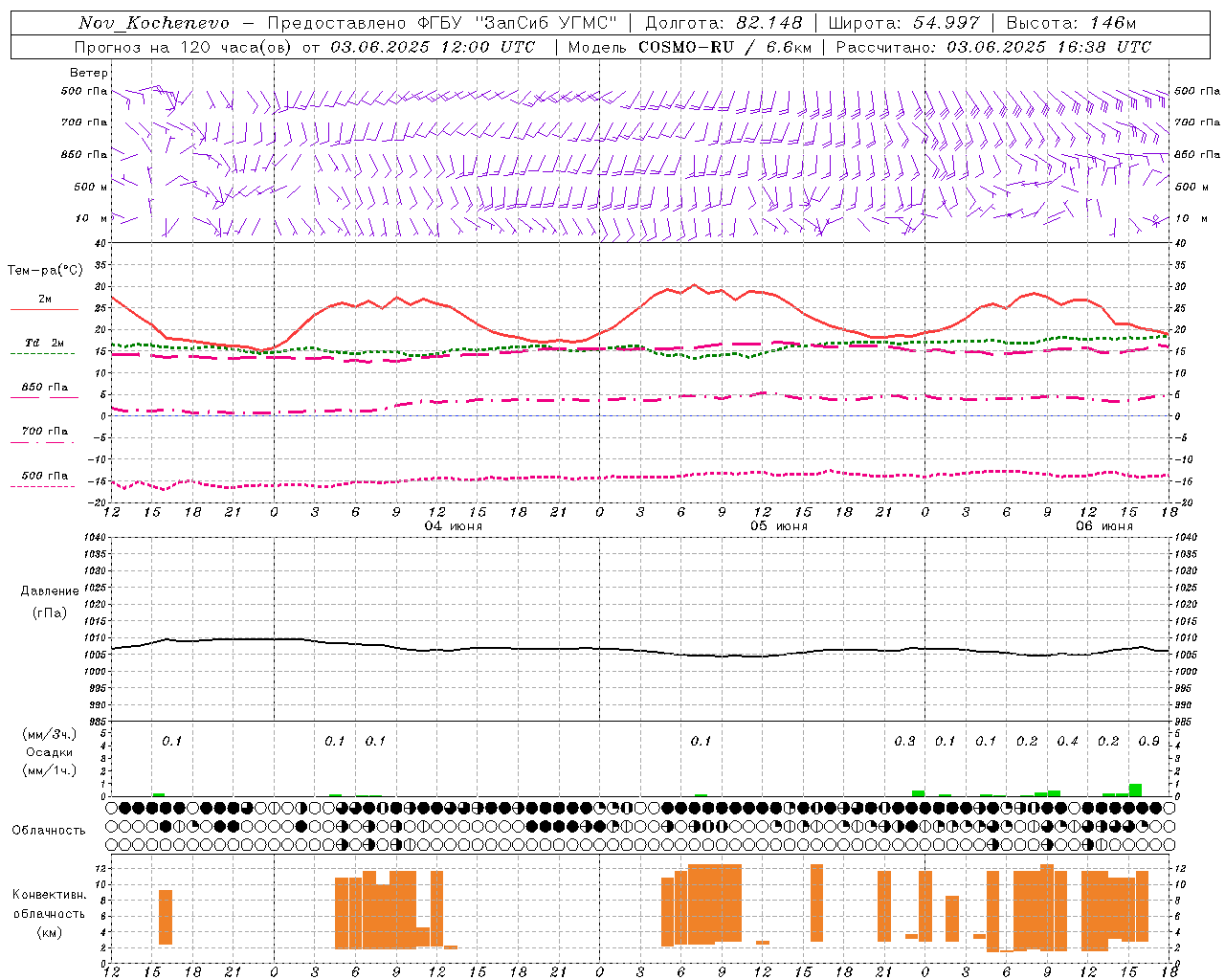
Task: Select the "(гПа)" unit label under Давление
Action: pyautogui.click(x=49, y=613)
